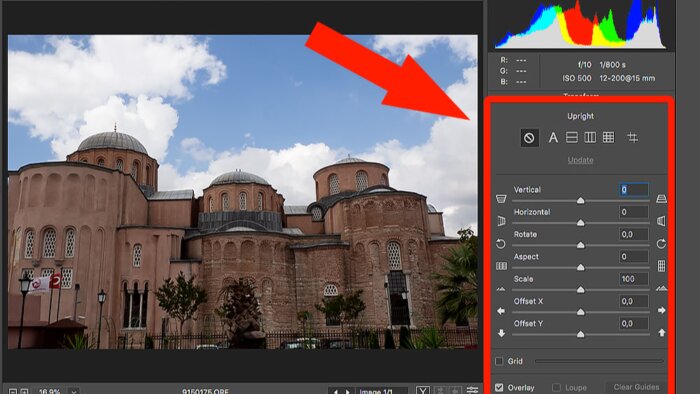The width and height of the screenshot is (700, 394).
Task: Focus the Vertical value field
Action: [x=634, y=190]
